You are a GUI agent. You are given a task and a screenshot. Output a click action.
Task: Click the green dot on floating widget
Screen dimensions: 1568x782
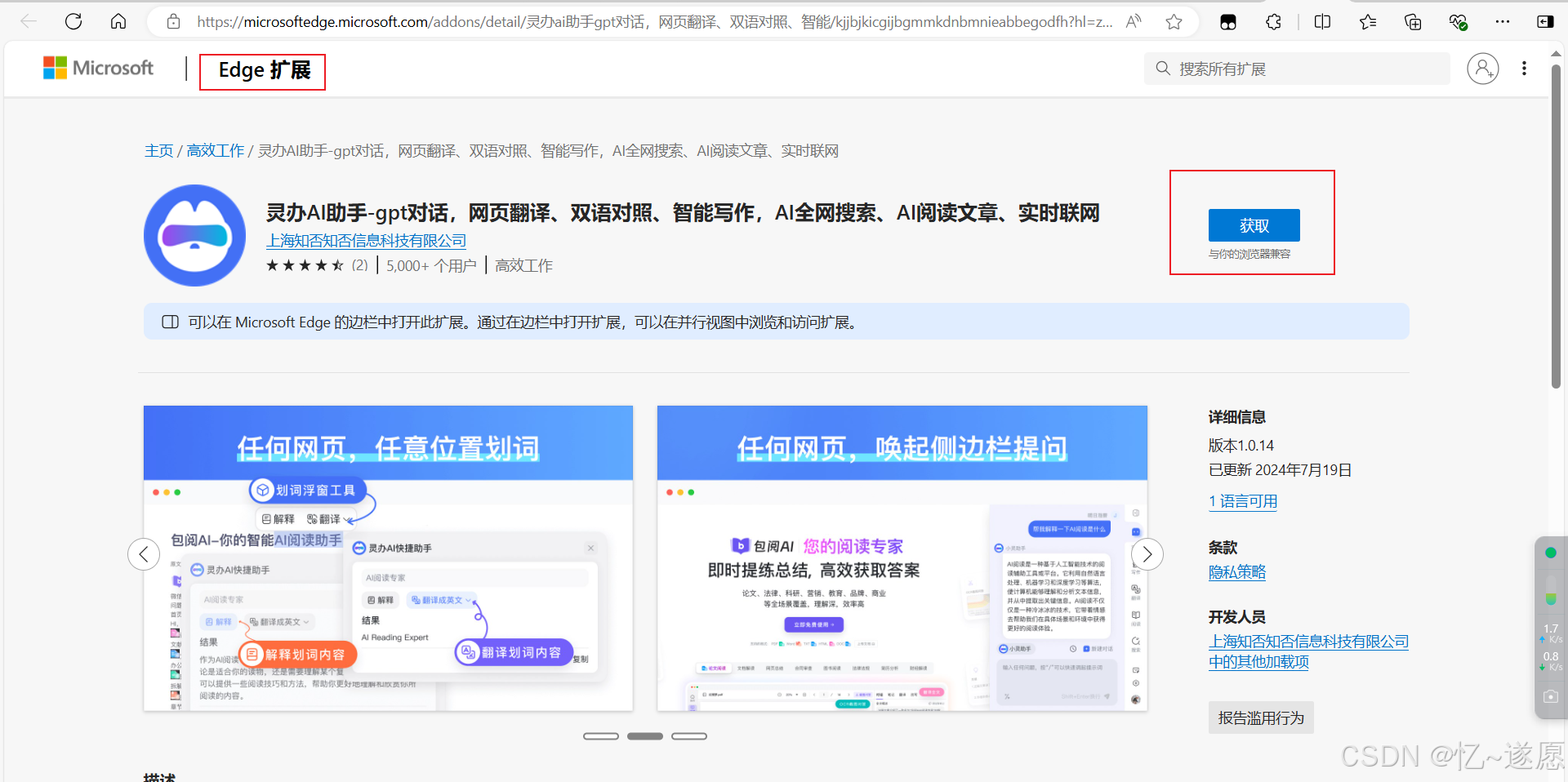coord(1551,553)
